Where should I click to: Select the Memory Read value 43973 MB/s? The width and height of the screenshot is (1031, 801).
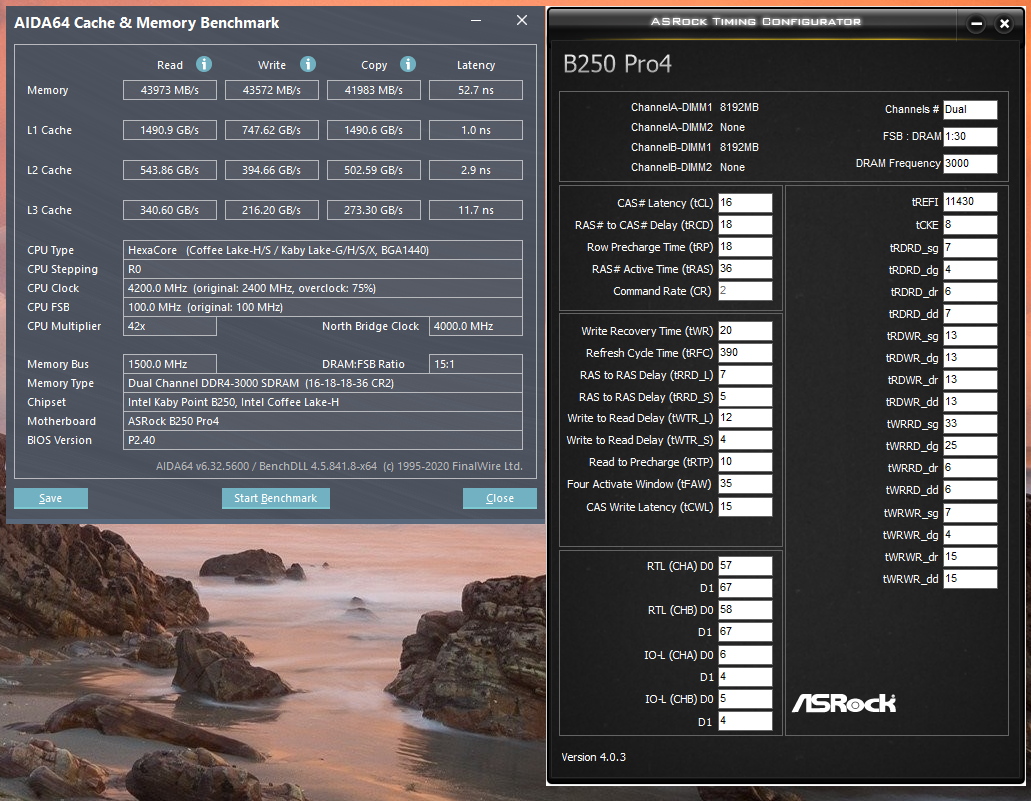pyautogui.click(x=170, y=90)
